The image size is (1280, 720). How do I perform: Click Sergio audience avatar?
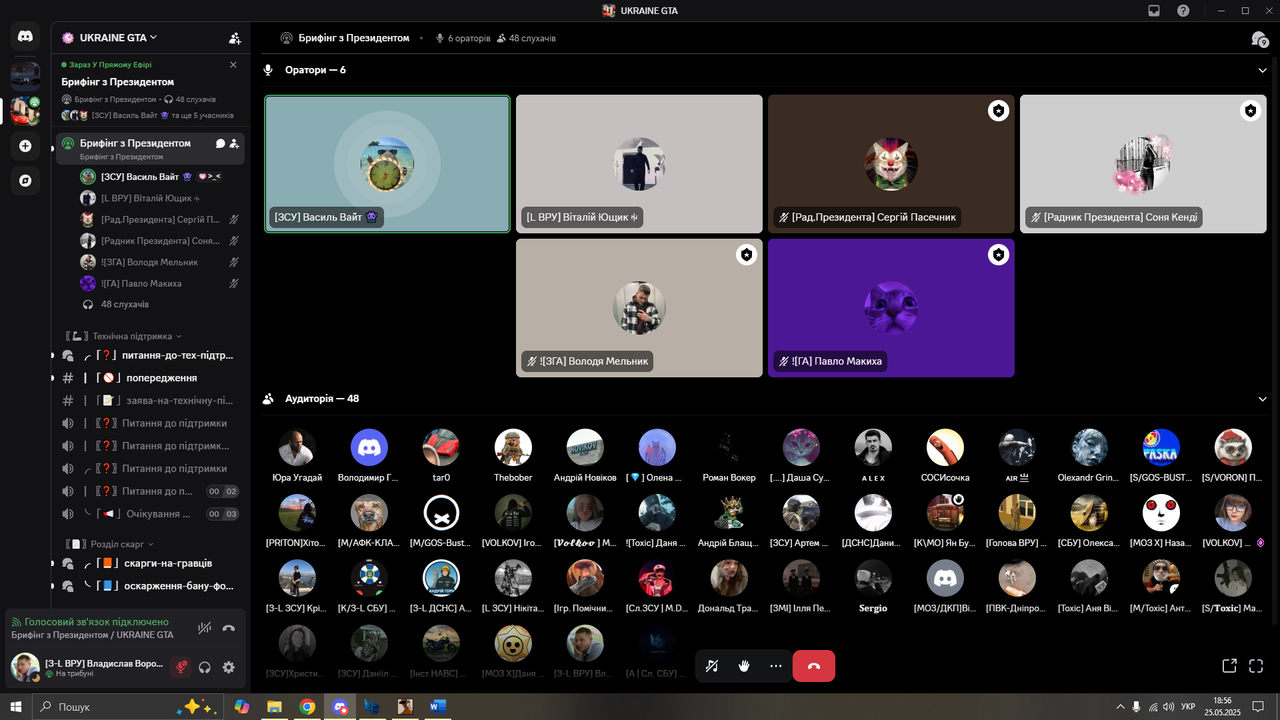pos(873,578)
